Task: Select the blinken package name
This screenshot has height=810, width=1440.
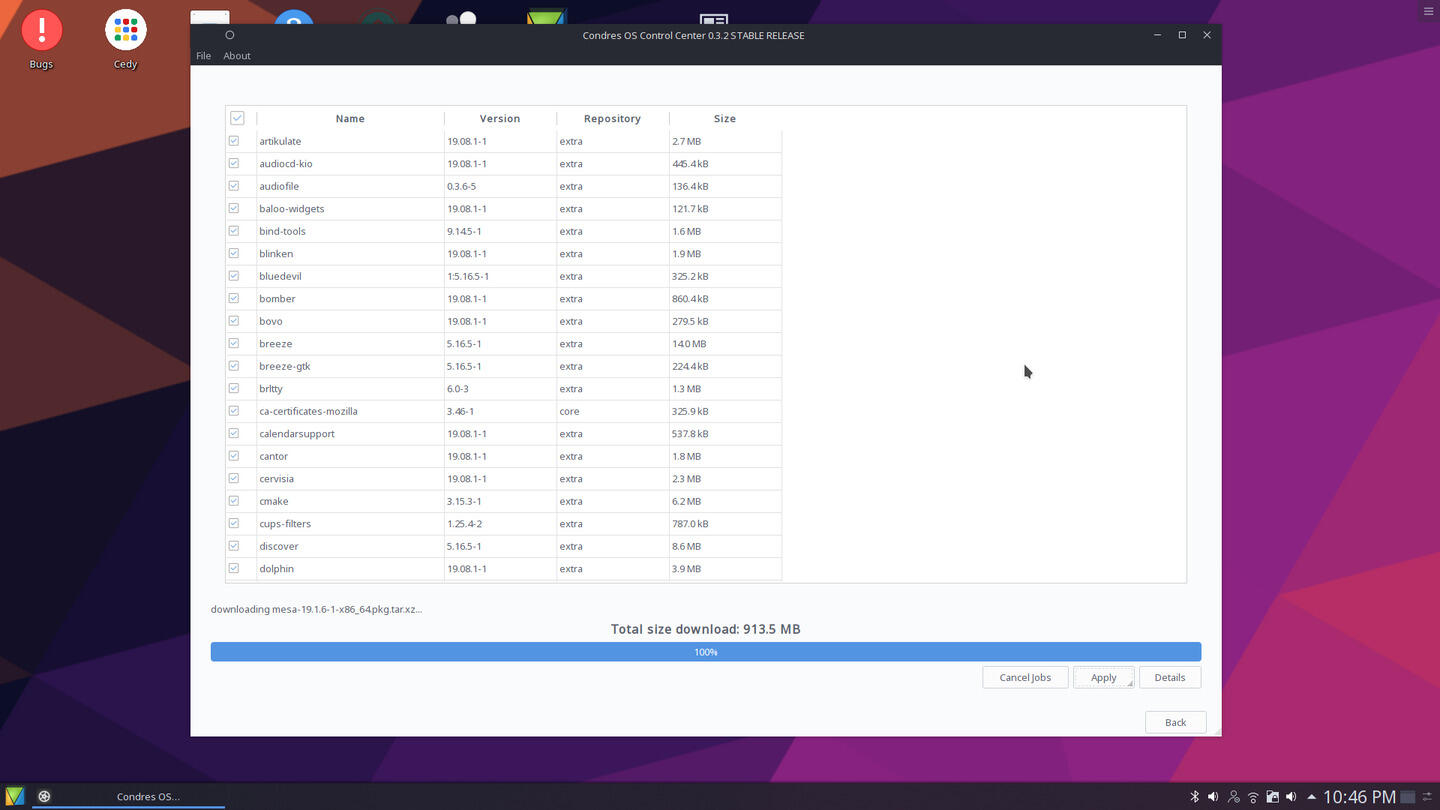Action: pyautogui.click(x=276, y=254)
